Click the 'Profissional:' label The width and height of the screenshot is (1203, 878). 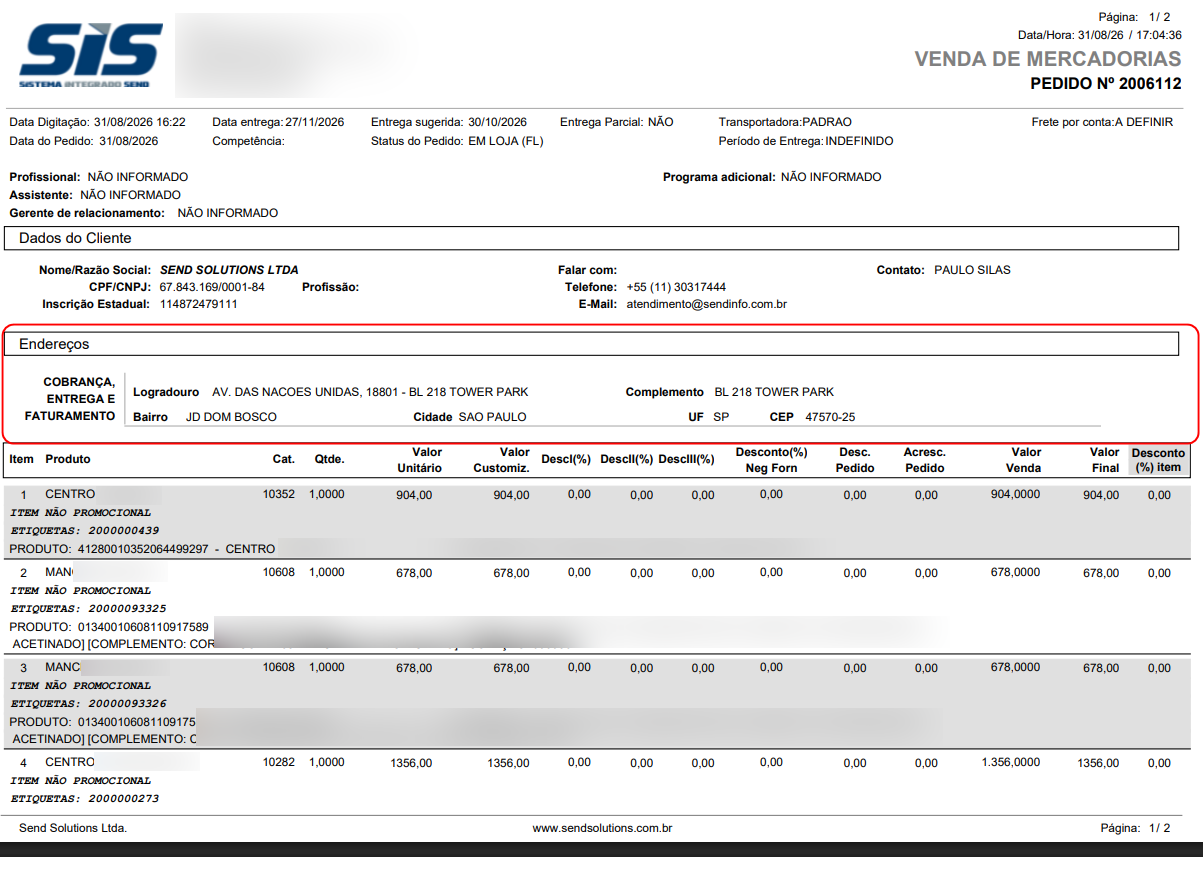45,177
